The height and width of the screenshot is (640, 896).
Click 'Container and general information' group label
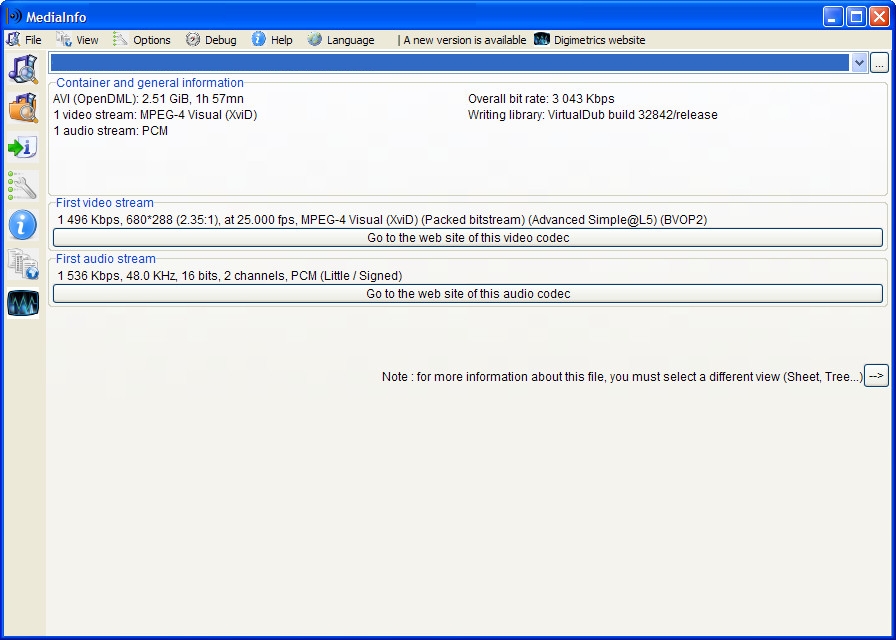pos(150,83)
